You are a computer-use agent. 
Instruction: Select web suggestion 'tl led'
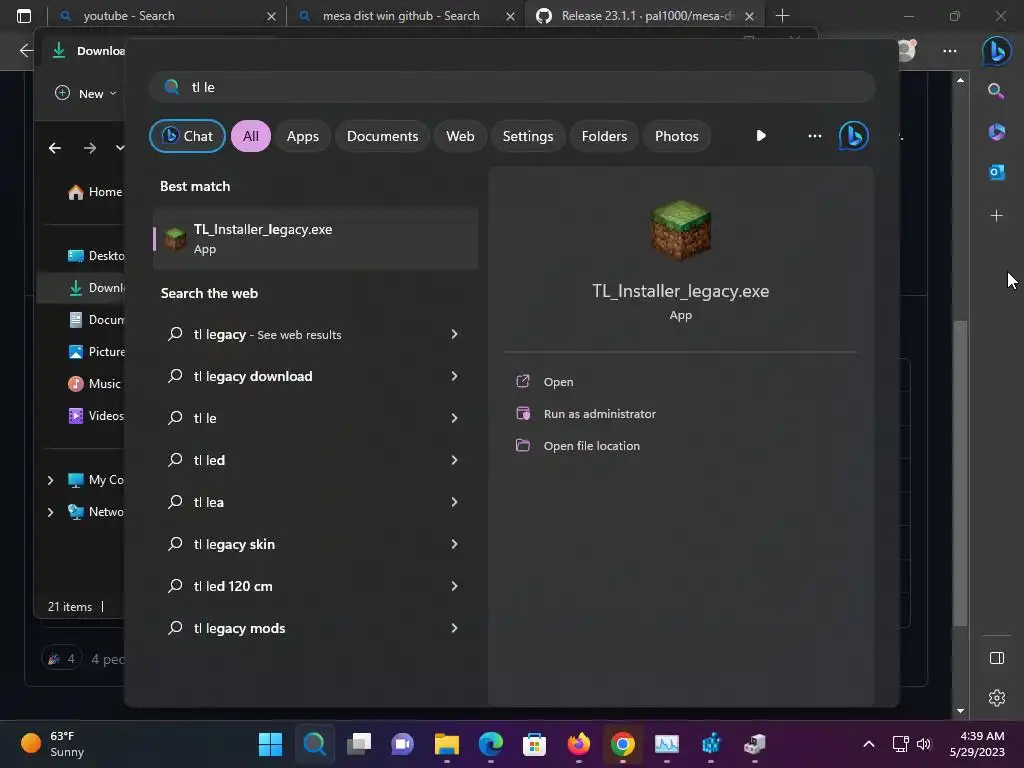[315, 460]
